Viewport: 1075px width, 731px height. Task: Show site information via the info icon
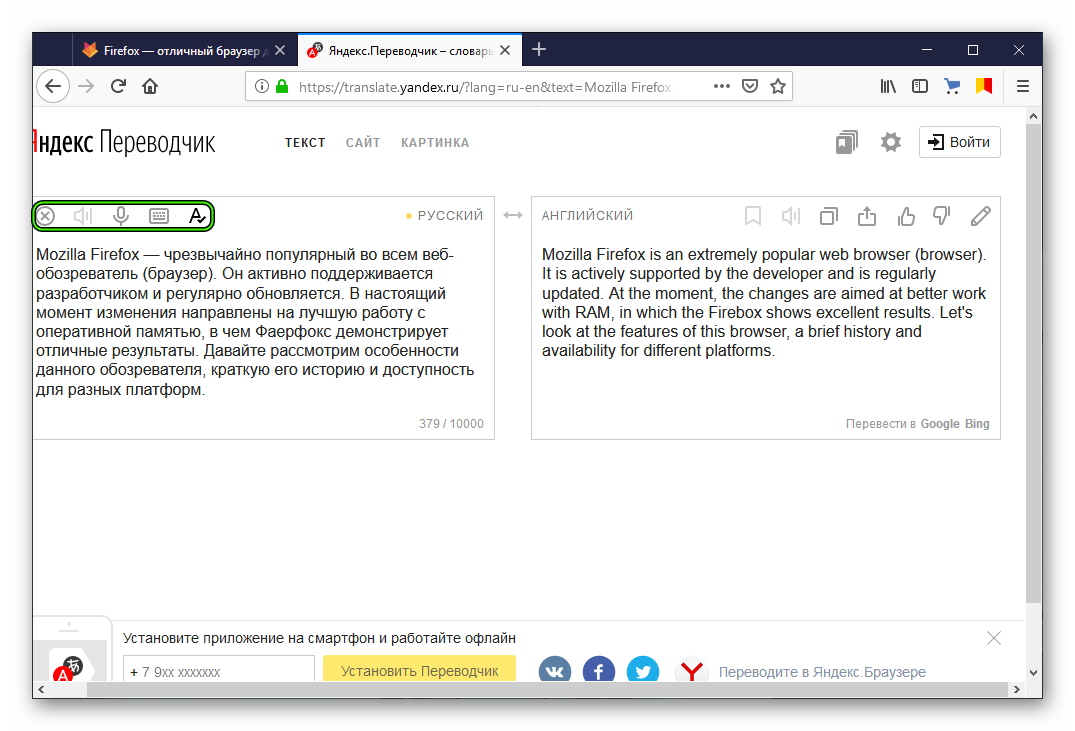[261, 86]
